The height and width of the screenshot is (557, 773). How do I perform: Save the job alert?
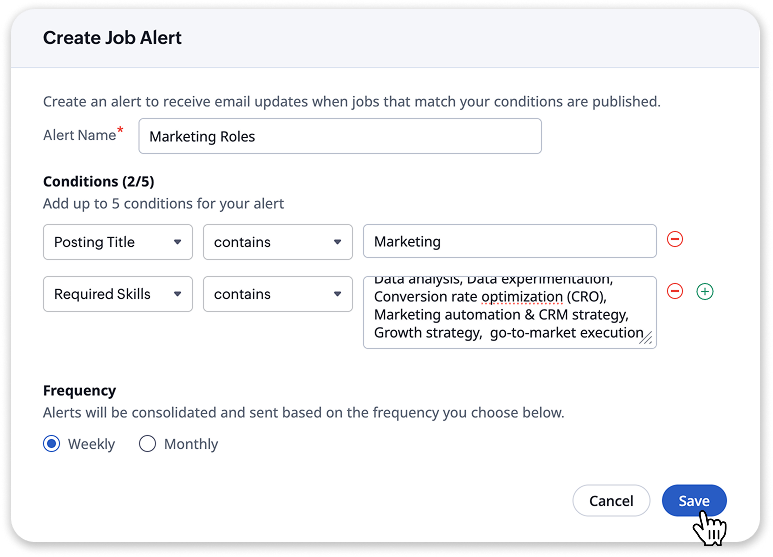coord(694,501)
